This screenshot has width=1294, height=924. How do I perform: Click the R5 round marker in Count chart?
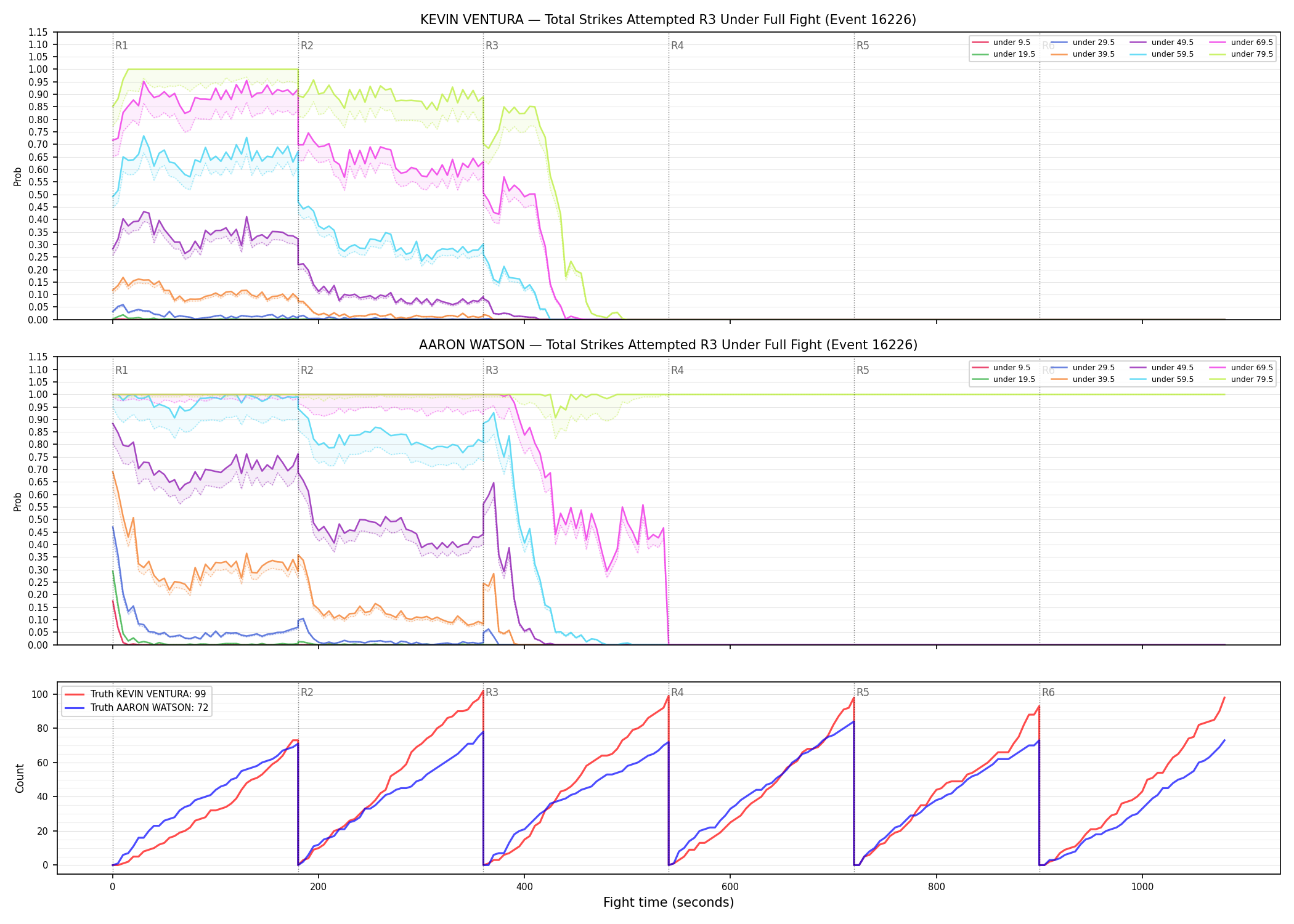863,692
